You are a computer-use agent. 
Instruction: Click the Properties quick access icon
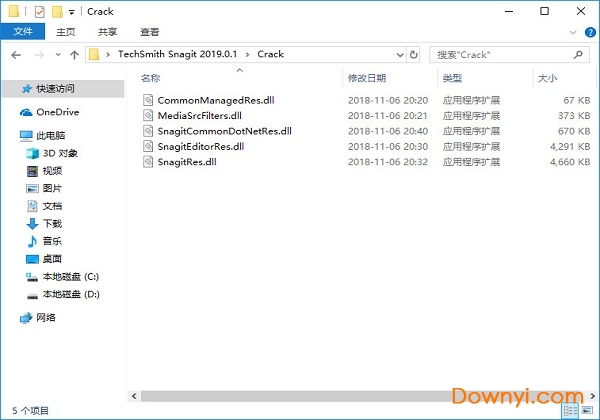[39, 12]
